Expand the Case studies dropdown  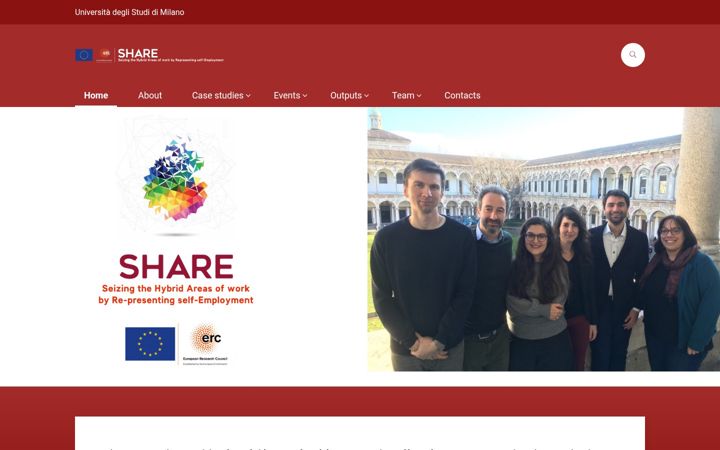[221, 96]
